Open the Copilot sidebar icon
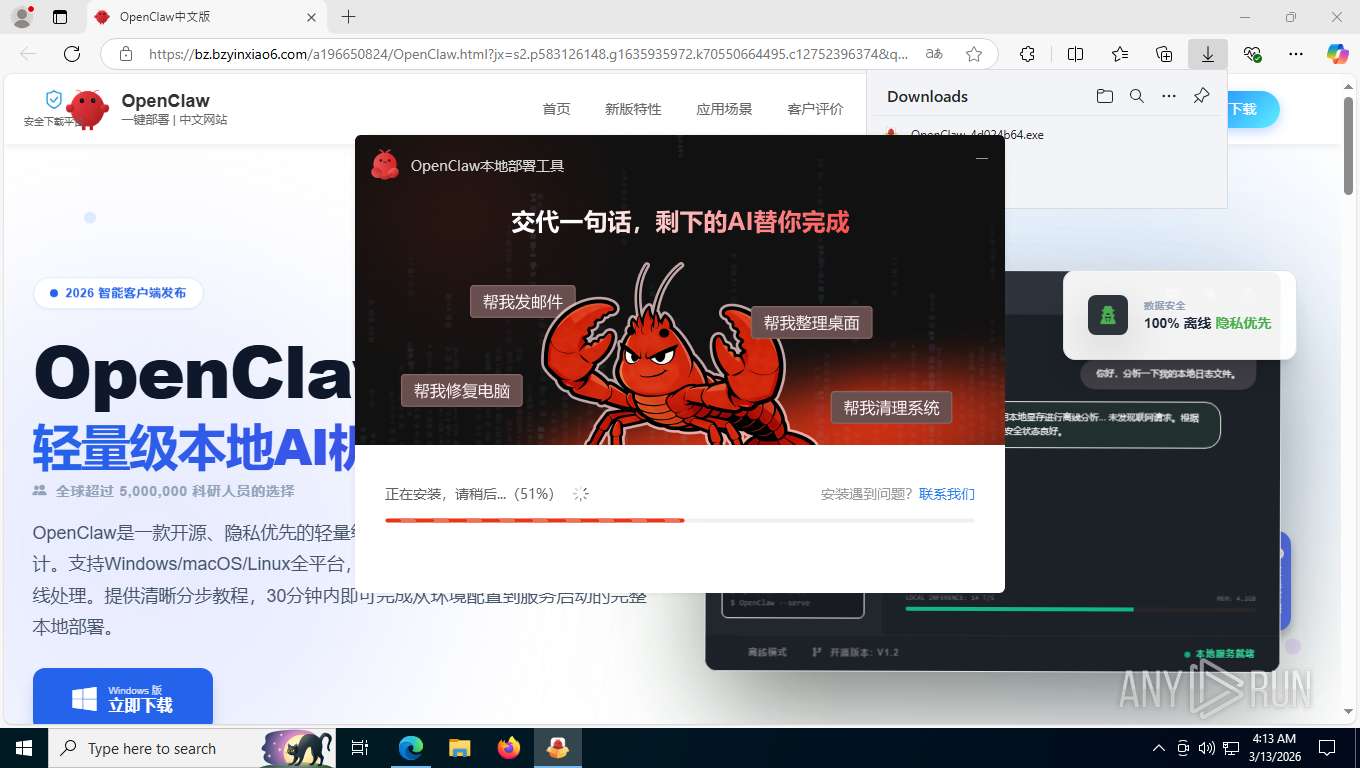This screenshot has height=768, width=1360. pyautogui.click(x=1337, y=54)
